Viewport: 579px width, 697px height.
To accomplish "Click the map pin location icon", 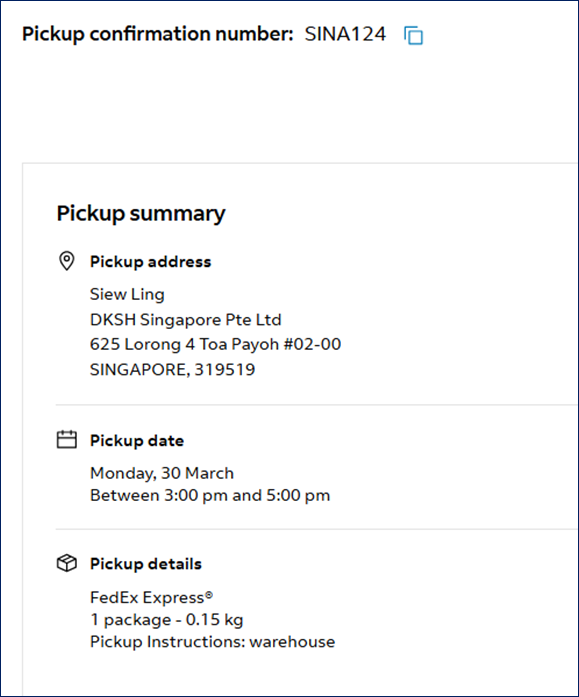I will tap(67, 261).
